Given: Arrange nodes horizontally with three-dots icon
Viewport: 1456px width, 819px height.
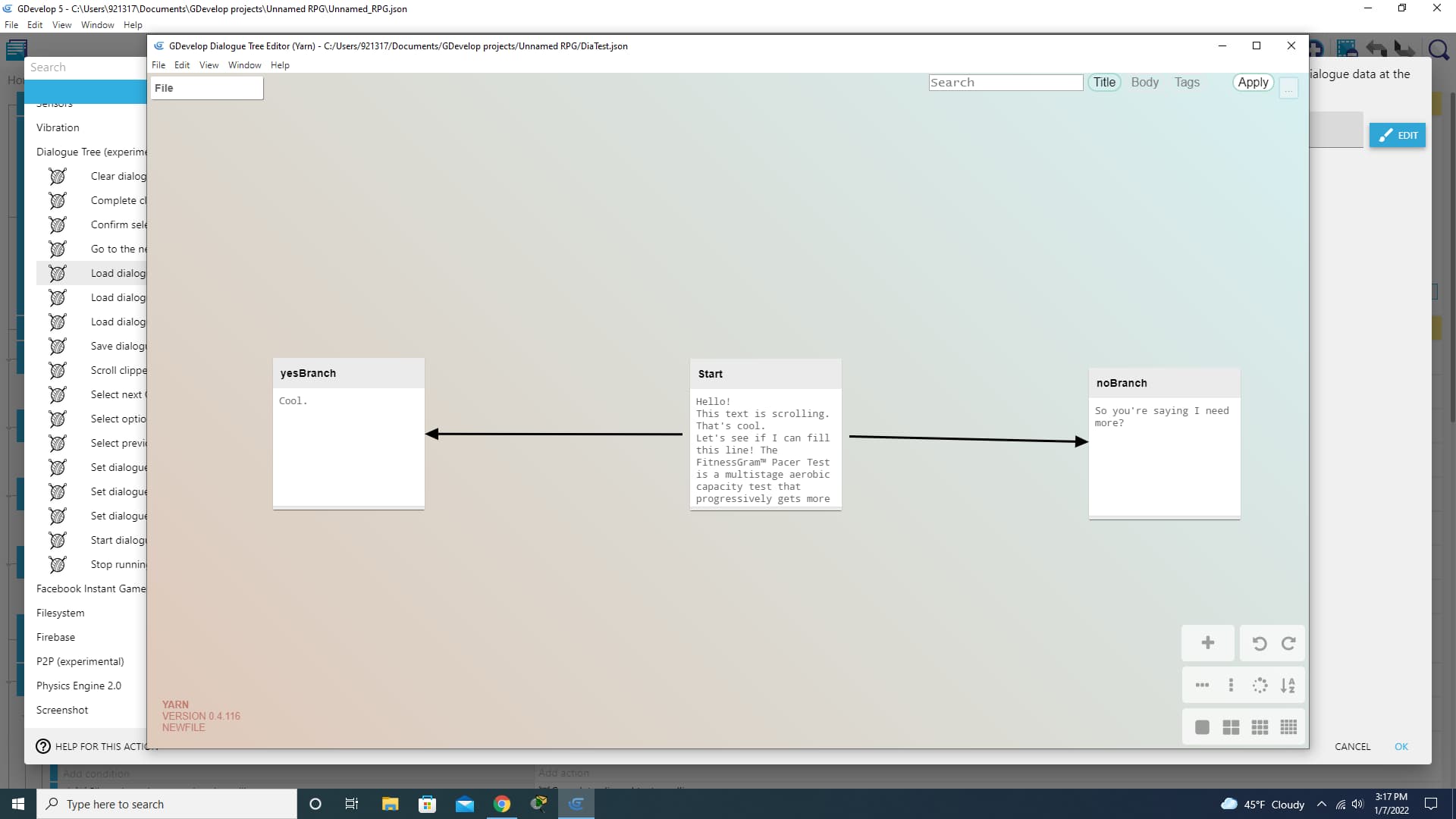Looking at the screenshot, I should (1203, 686).
